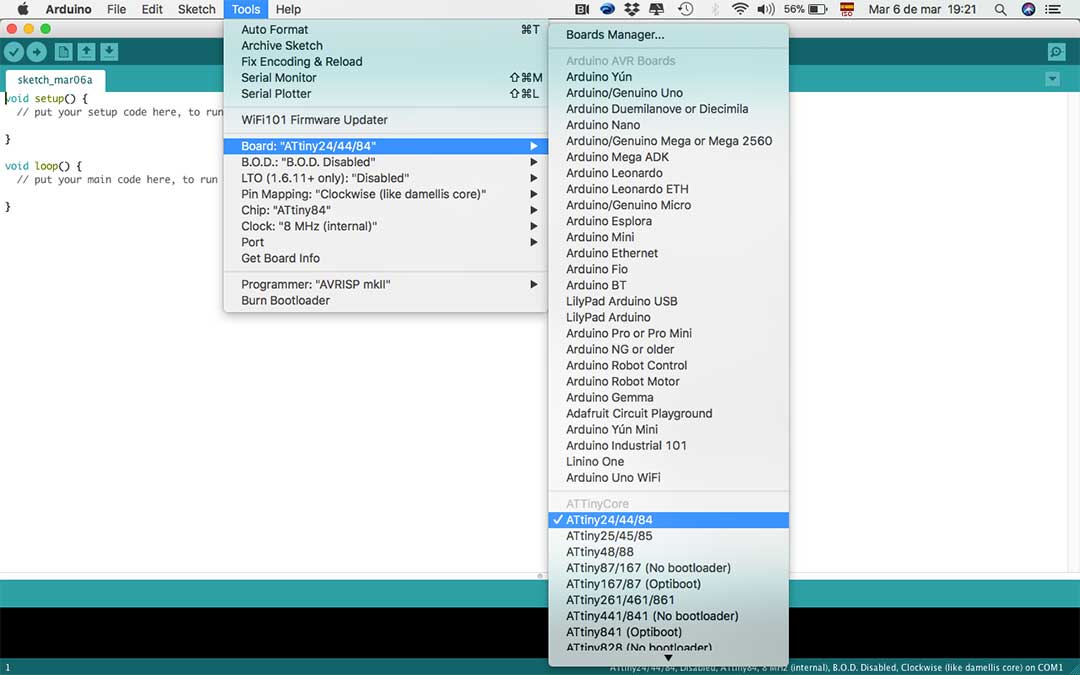Choose Get Board Info

point(386,258)
